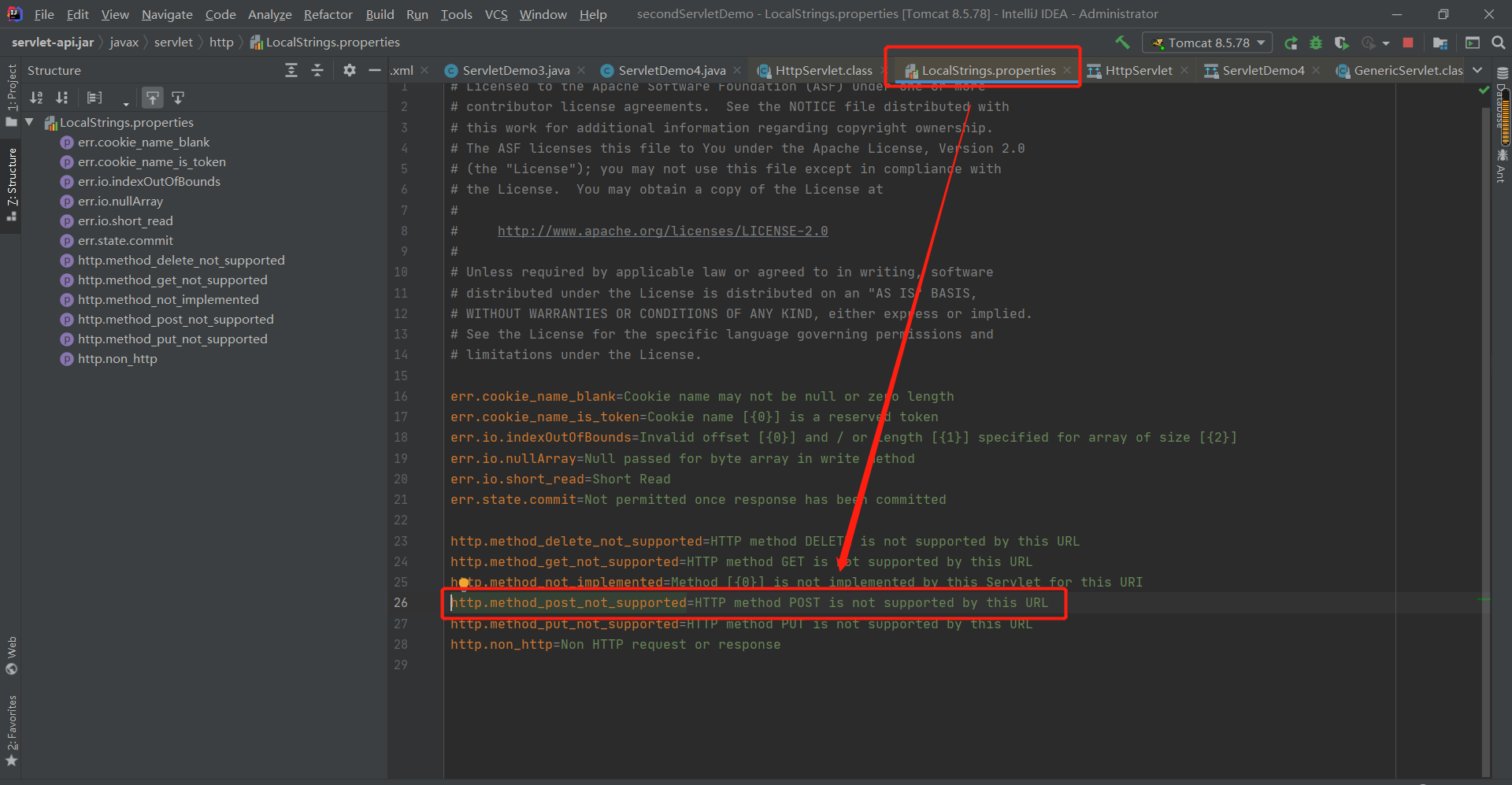Open the Favorites tool window side tab
The width and height of the screenshot is (1512, 785).
11,731
